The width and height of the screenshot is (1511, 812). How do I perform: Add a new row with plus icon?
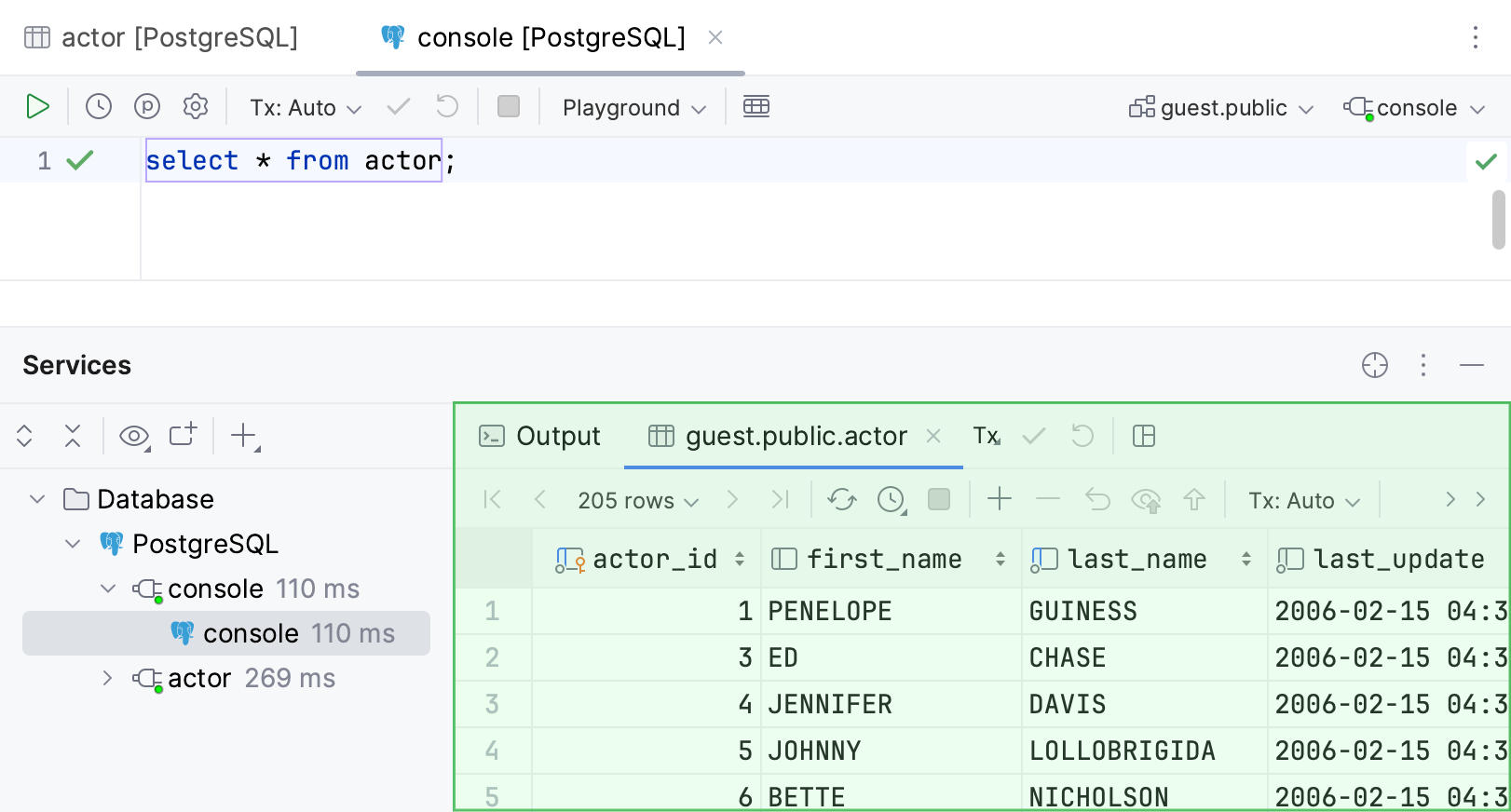pos(999,500)
